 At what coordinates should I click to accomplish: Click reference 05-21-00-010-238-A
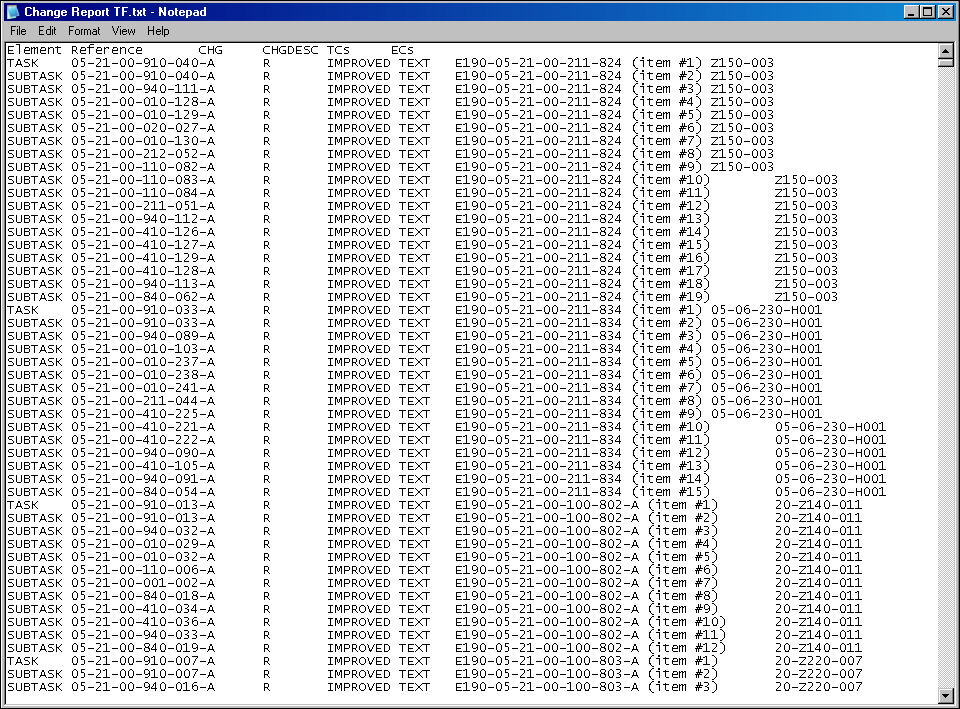143,375
